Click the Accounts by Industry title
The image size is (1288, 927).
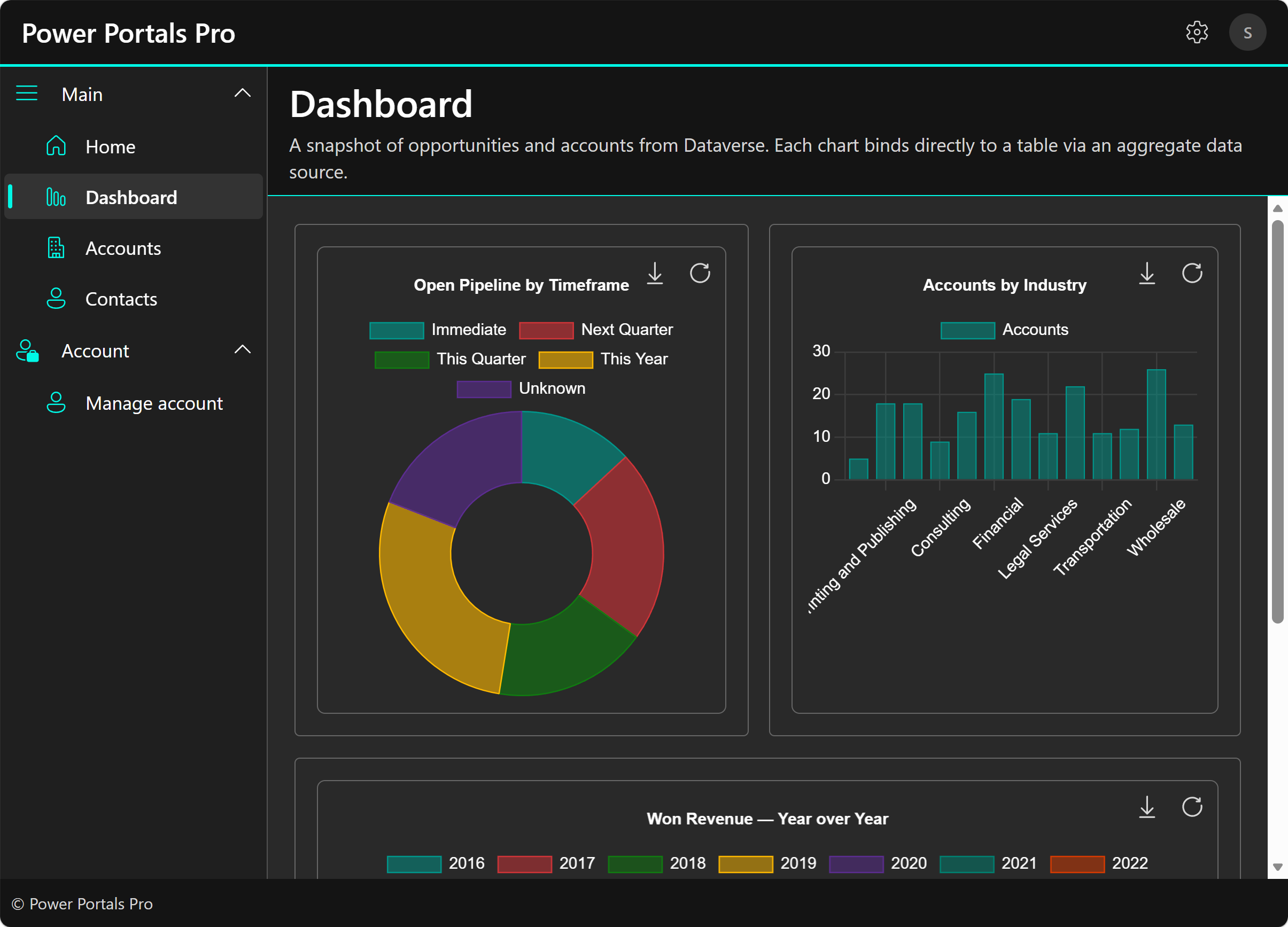pos(1004,285)
